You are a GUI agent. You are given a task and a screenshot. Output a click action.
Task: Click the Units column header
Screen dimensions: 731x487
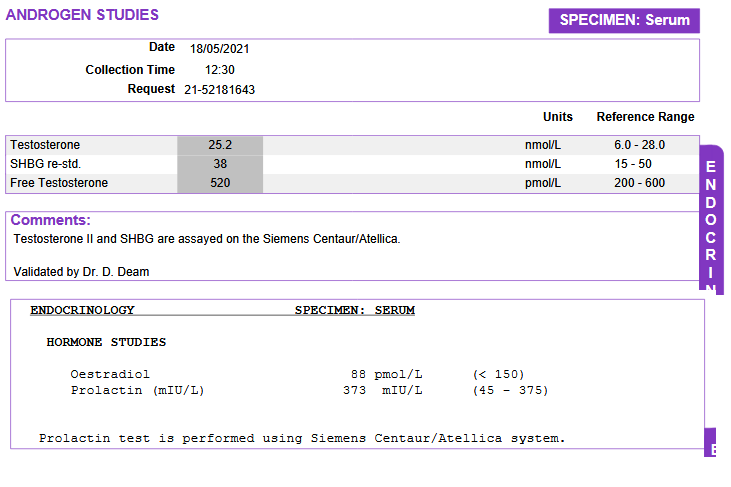[558, 117]
